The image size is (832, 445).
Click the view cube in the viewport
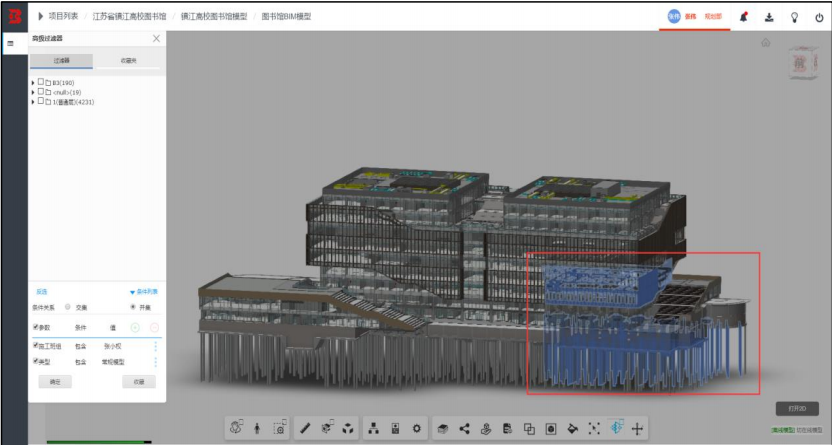tap(802, 63)
